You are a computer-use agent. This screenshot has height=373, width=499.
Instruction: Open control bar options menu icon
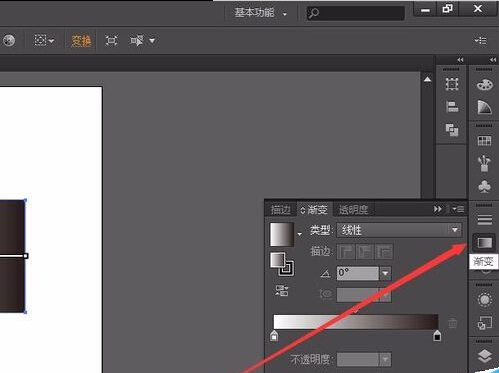(x=481, y=41)
